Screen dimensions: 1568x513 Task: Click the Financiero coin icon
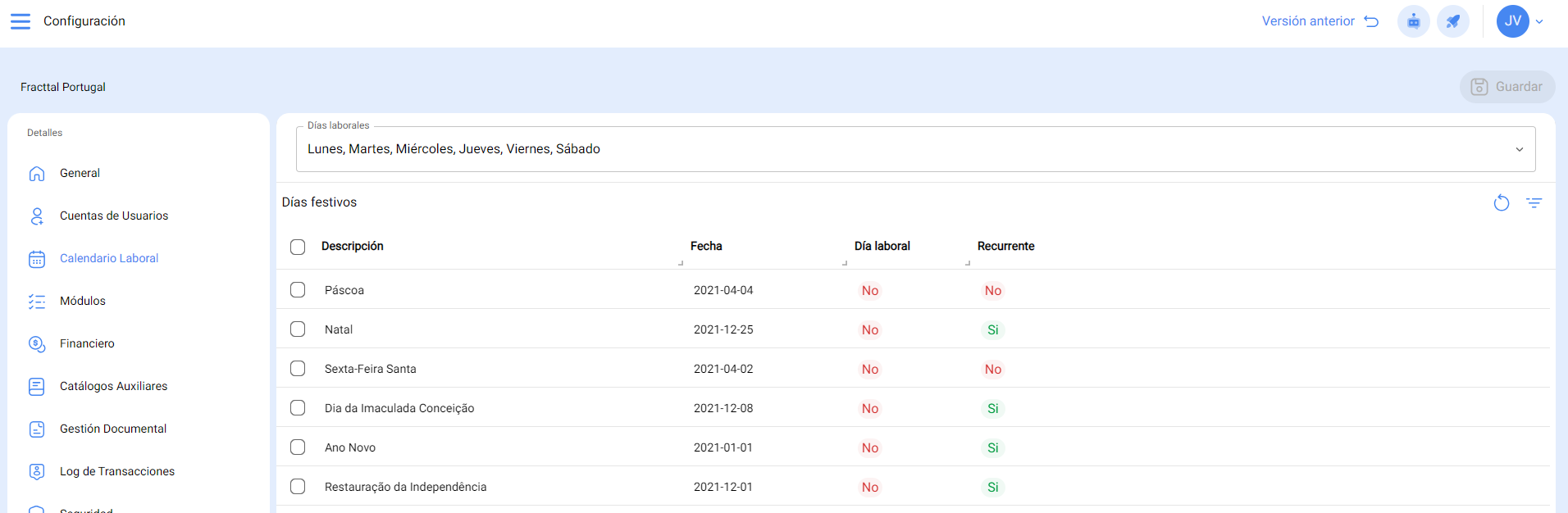[x=37, y=344]
